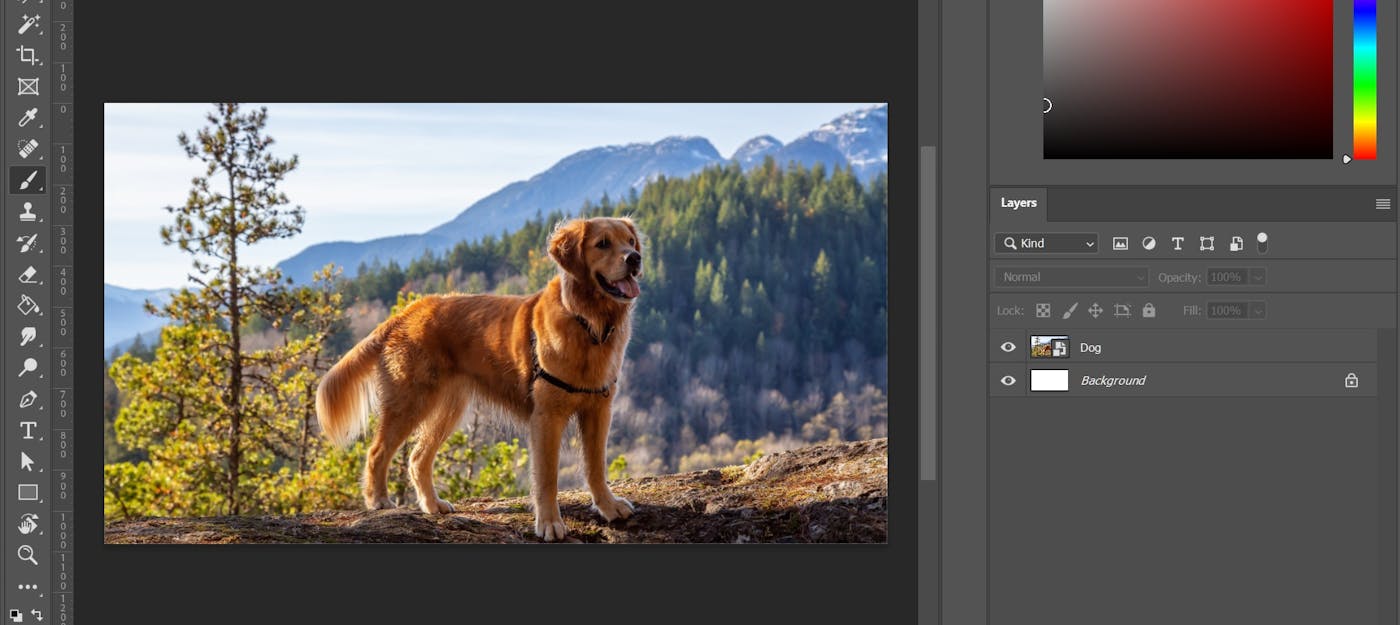Open the Opacity slider dropdown arrow
1400x625 pixels.
1258,277
